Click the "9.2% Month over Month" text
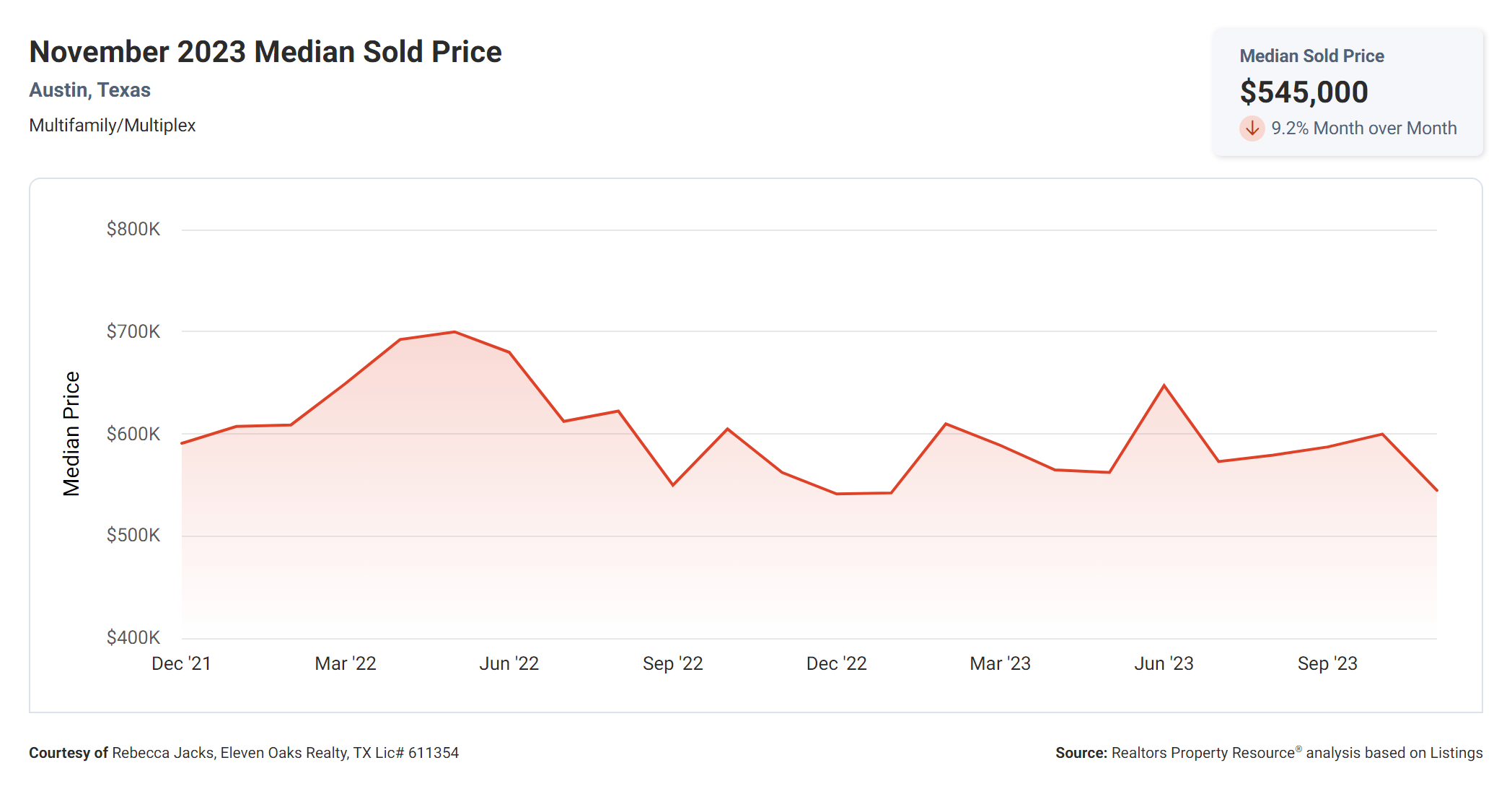 (x=1363, y=128)
